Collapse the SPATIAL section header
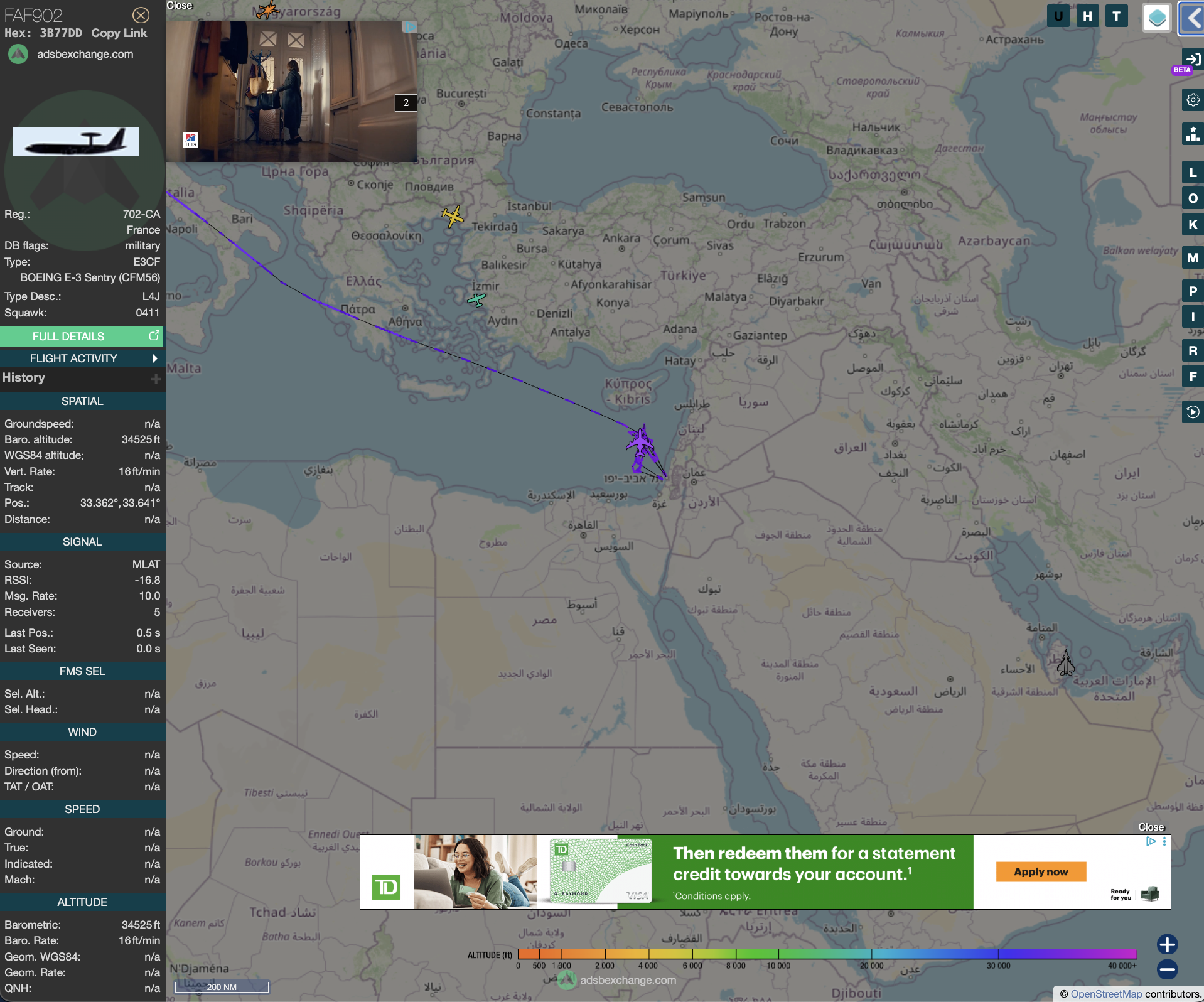Viewport: 1204px width, 1002px height. [82, 401]
